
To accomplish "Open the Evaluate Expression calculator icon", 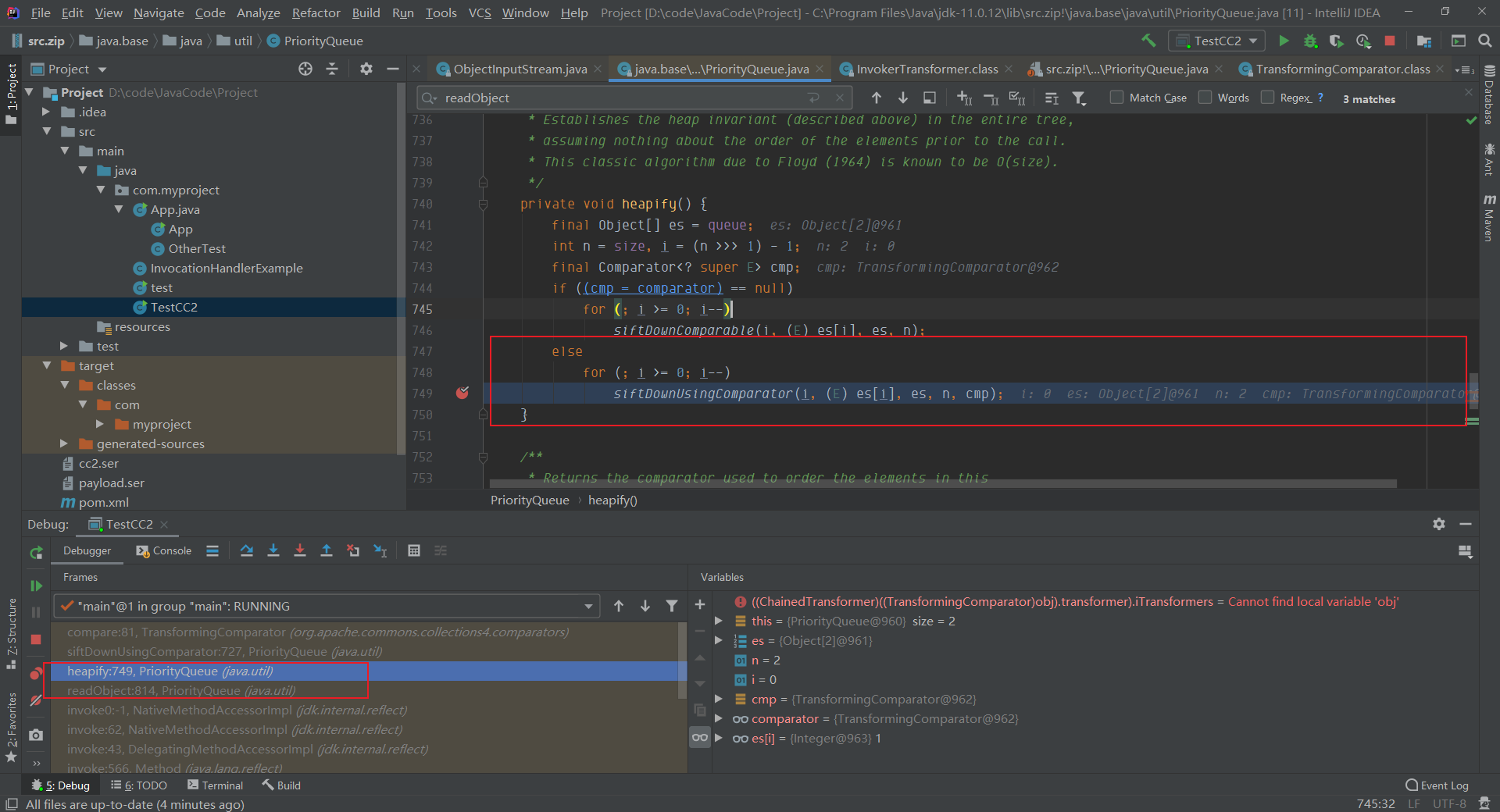I will 414,550.
